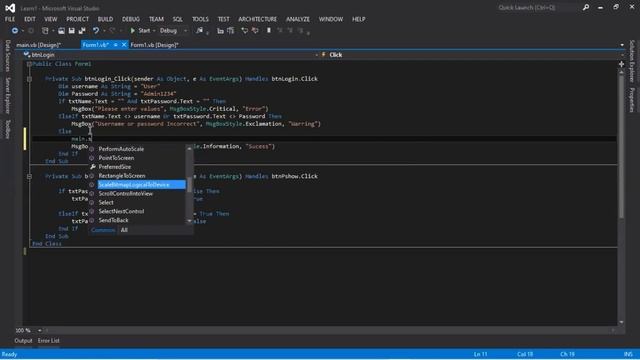This screenshot has height=360, width=640.
Task: Open the document tabs overflow dropdown
Action: tap(622, 45)
